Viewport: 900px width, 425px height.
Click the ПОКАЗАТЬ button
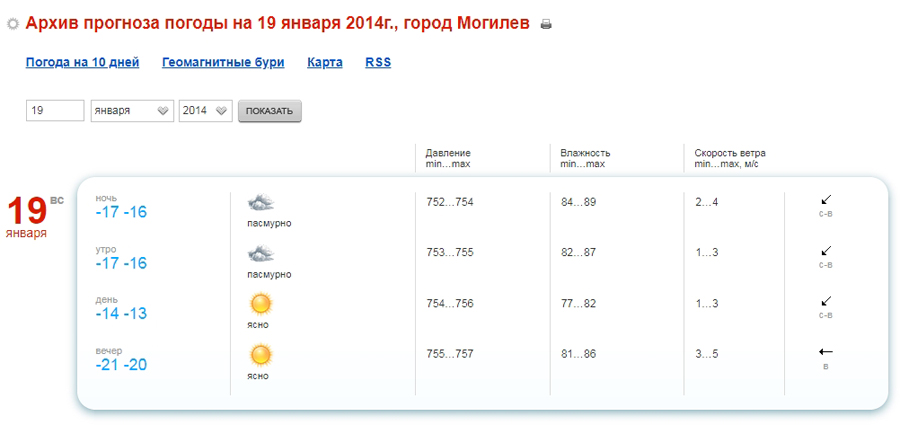pos(270,111)
